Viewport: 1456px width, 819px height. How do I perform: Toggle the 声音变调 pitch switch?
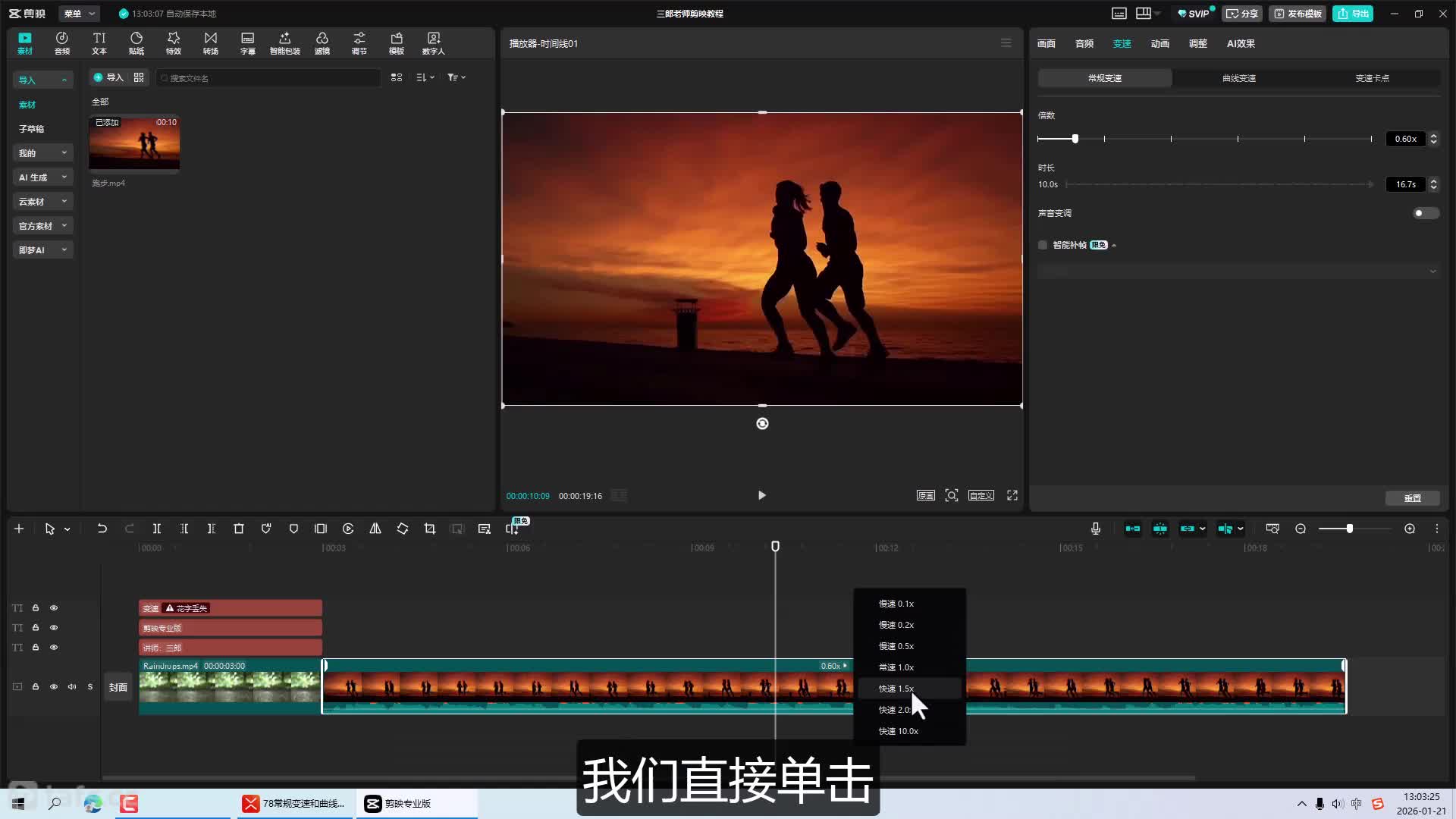[x=1425, y=213]
